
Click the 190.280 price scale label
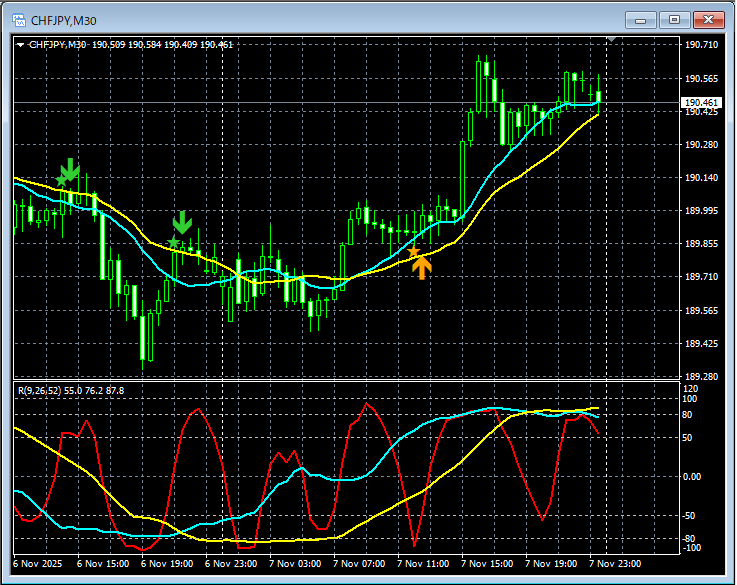click(x=701, y=145)
